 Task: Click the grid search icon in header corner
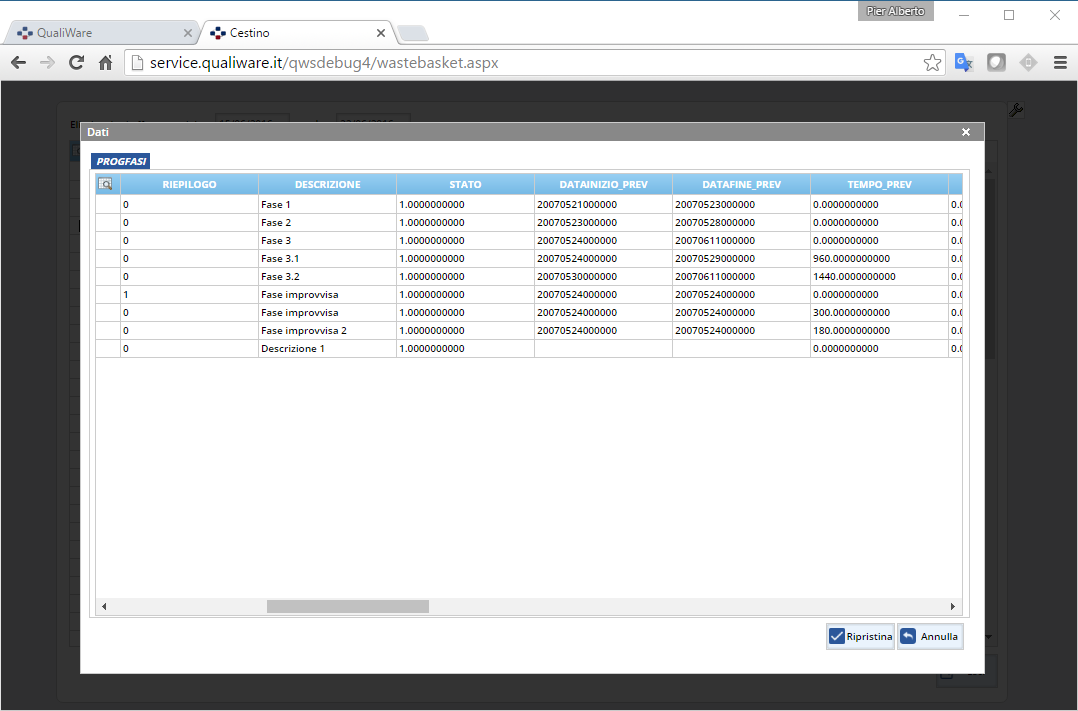pyautogui.click(x=105, y=184)
